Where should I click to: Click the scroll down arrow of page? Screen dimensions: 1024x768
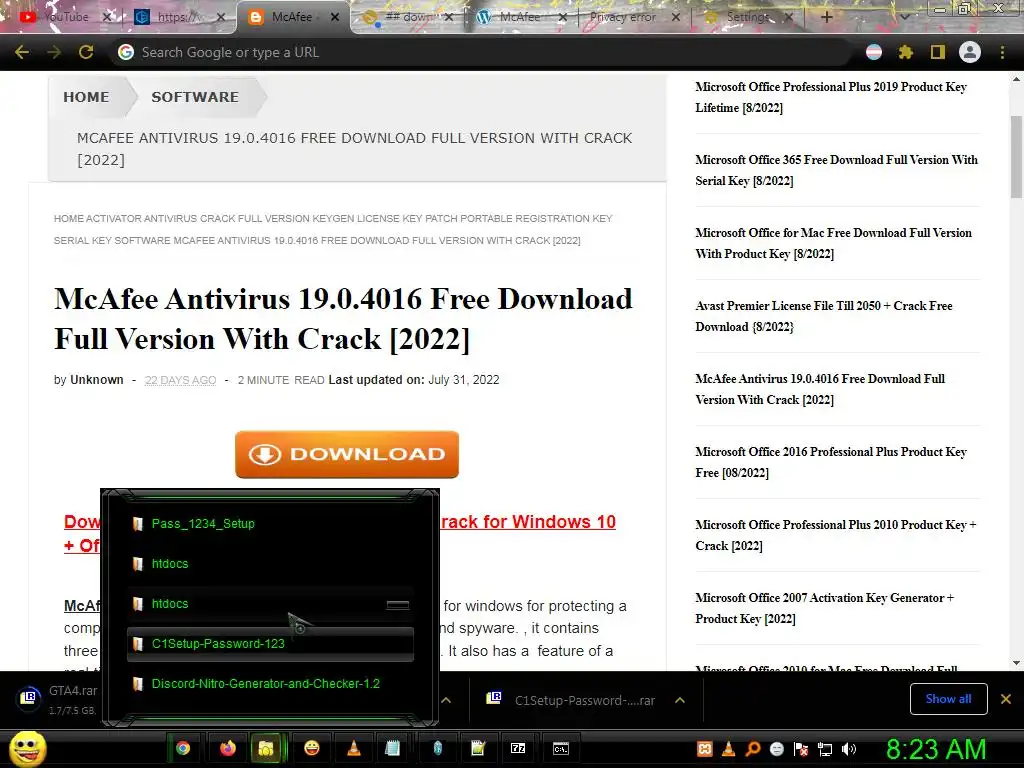pos(1016,663)
